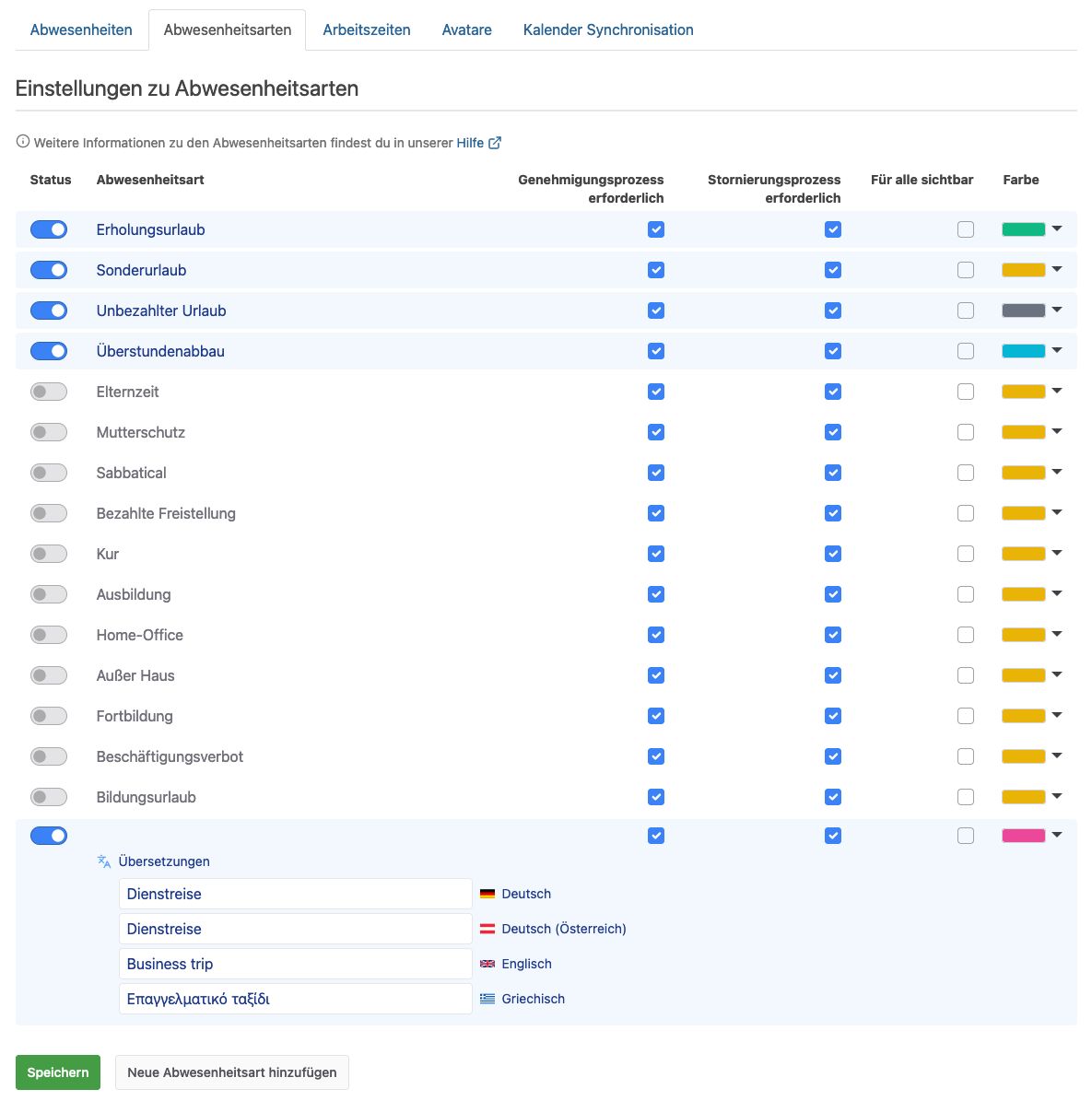Uncheck Genehmigungsprozess for Außer Haus
The image size is (1092, 1101).
[x=656, y=675]
